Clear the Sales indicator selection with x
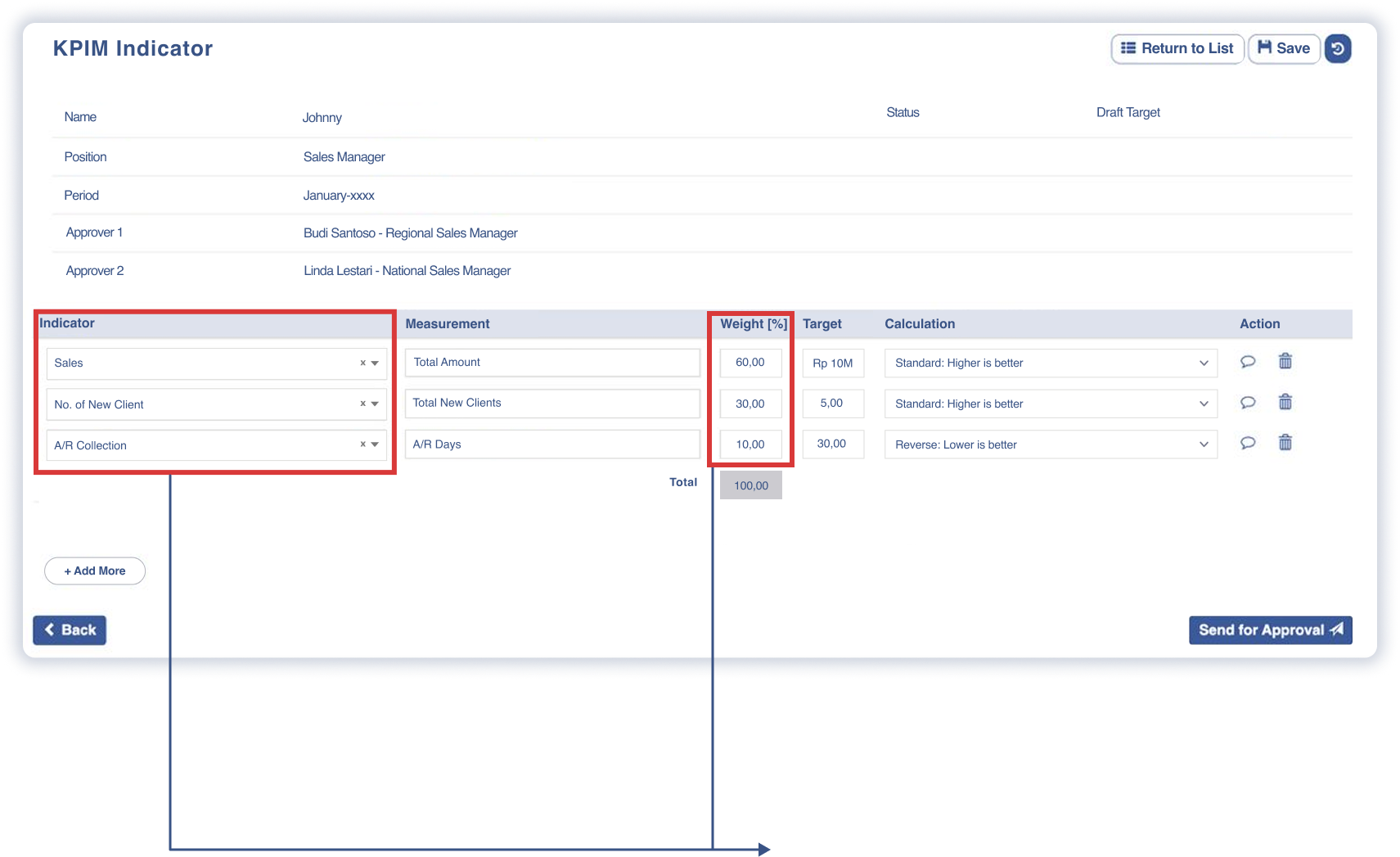Viewport: 1400px width, 857px height. (362, 363)
